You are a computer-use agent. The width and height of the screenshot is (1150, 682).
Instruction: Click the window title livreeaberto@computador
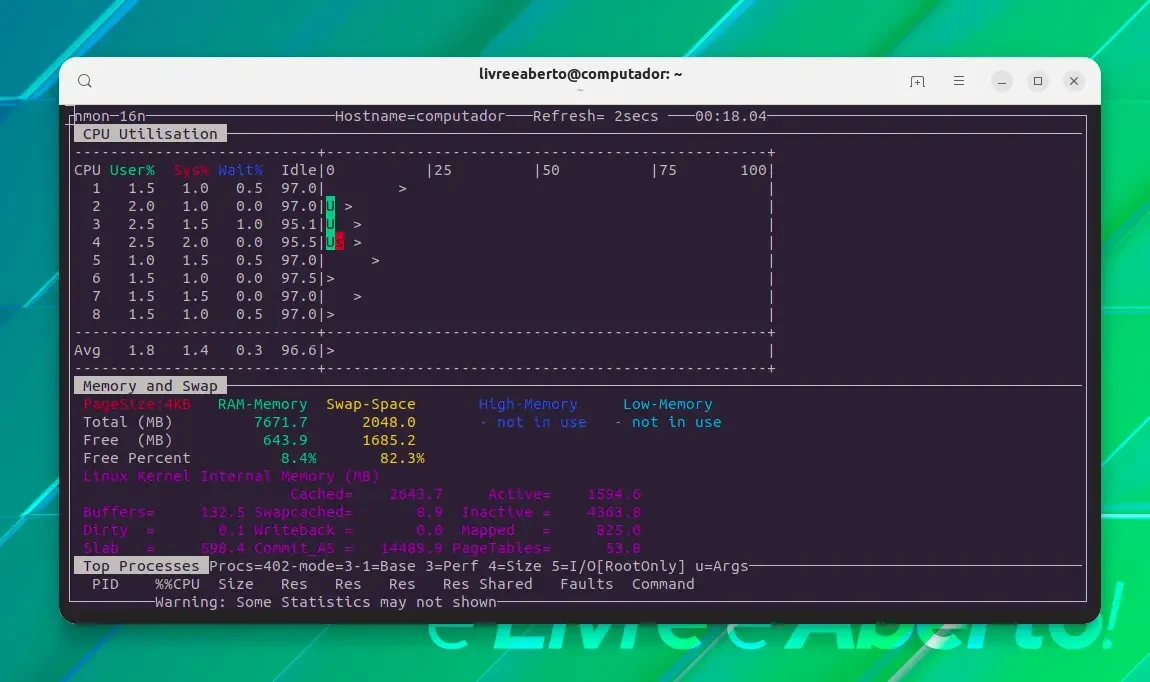[x=580, y=74]
